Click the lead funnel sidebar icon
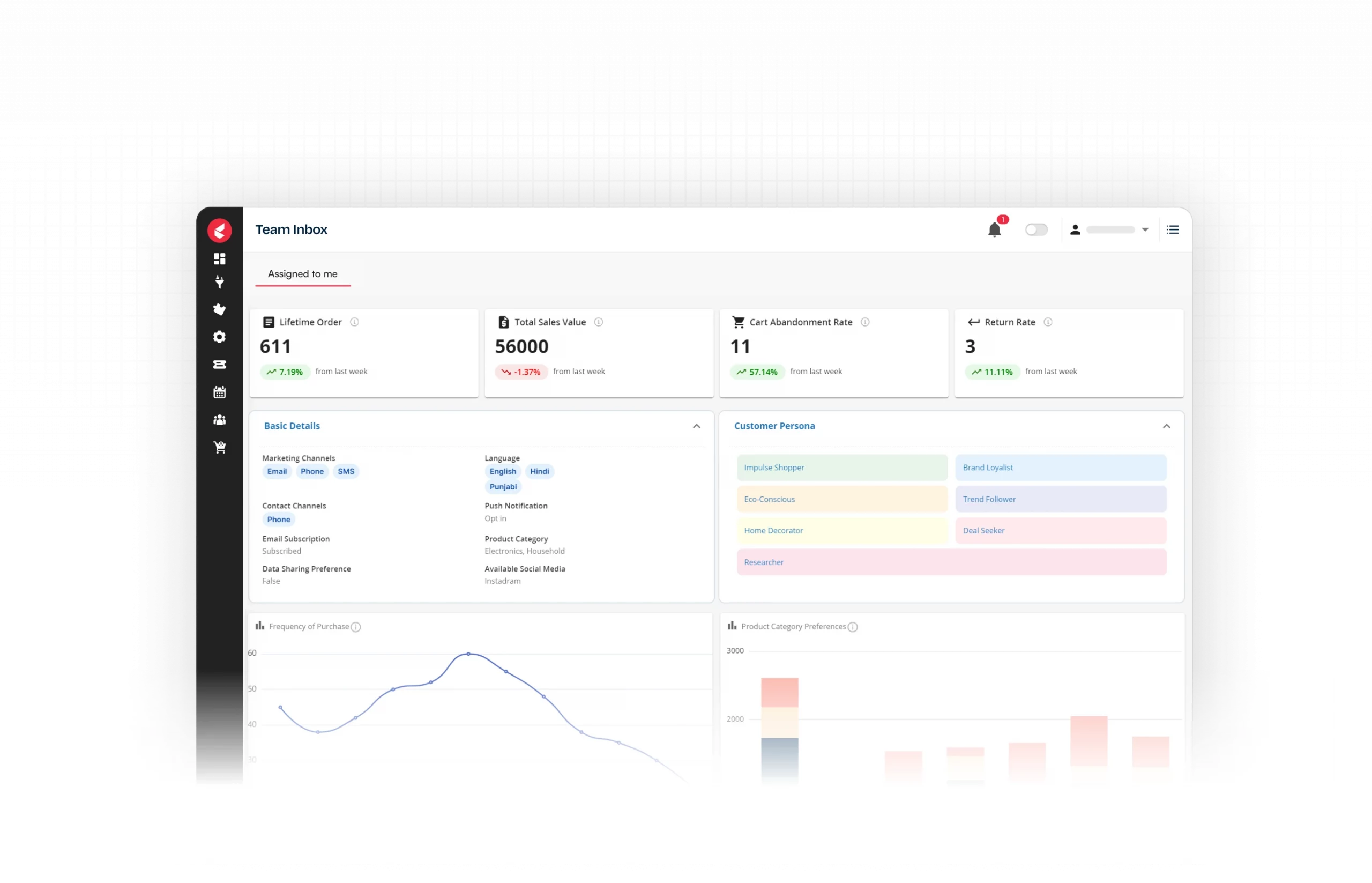This screenshot has width=1372, height=883. pyautogui.click(x=220, y=282)
